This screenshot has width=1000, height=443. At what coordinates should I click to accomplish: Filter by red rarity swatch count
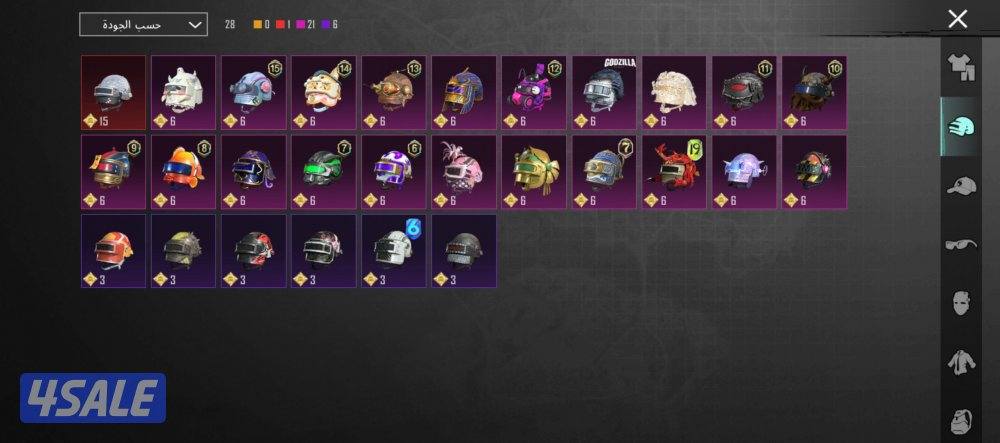[x=284, y=25]
